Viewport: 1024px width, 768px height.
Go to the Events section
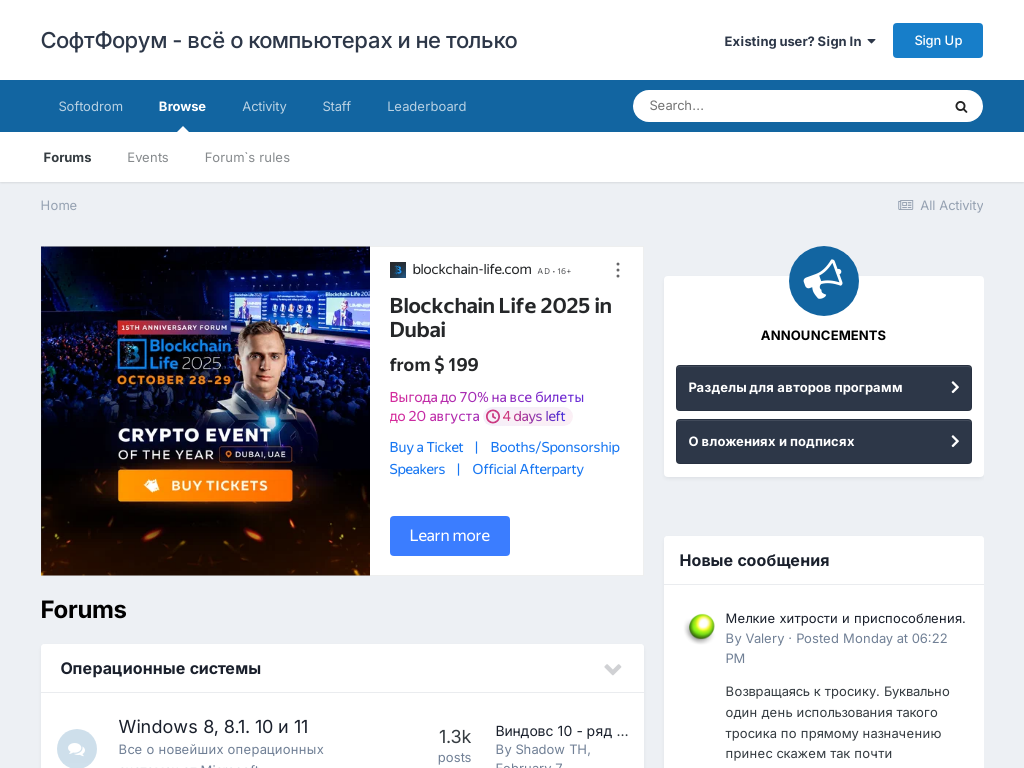[148, 158]
